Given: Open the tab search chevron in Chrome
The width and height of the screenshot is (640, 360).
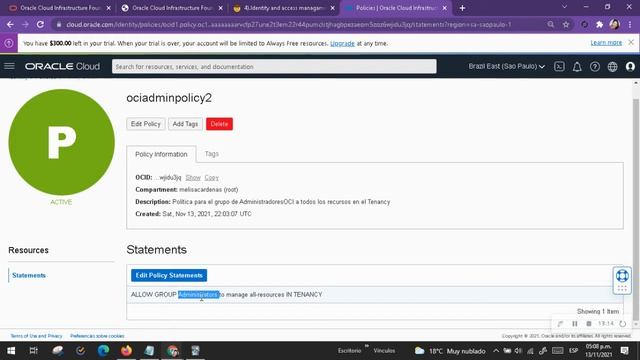Looking at the screenshot, I should pos(564,7).
